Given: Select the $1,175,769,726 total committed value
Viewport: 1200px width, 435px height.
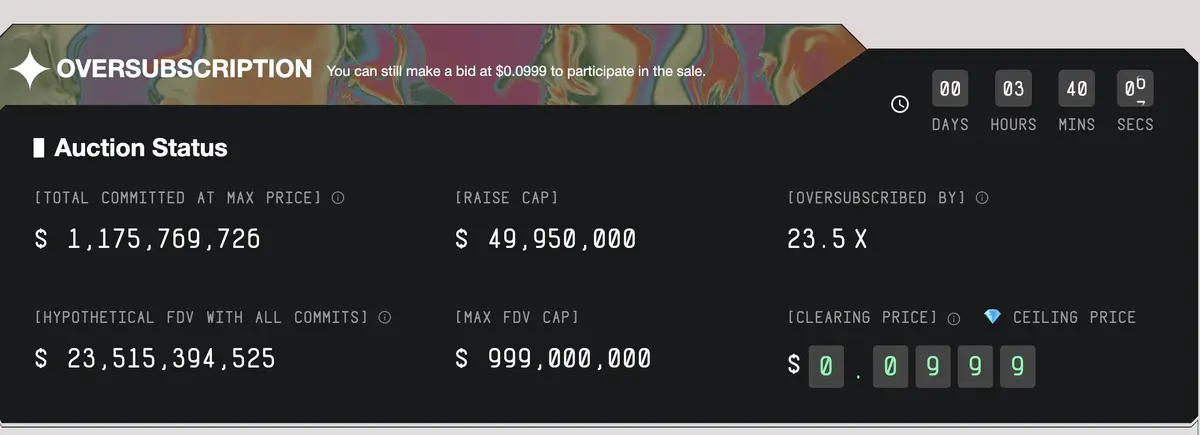Looking at the screenshot, I should click(148, 240).
